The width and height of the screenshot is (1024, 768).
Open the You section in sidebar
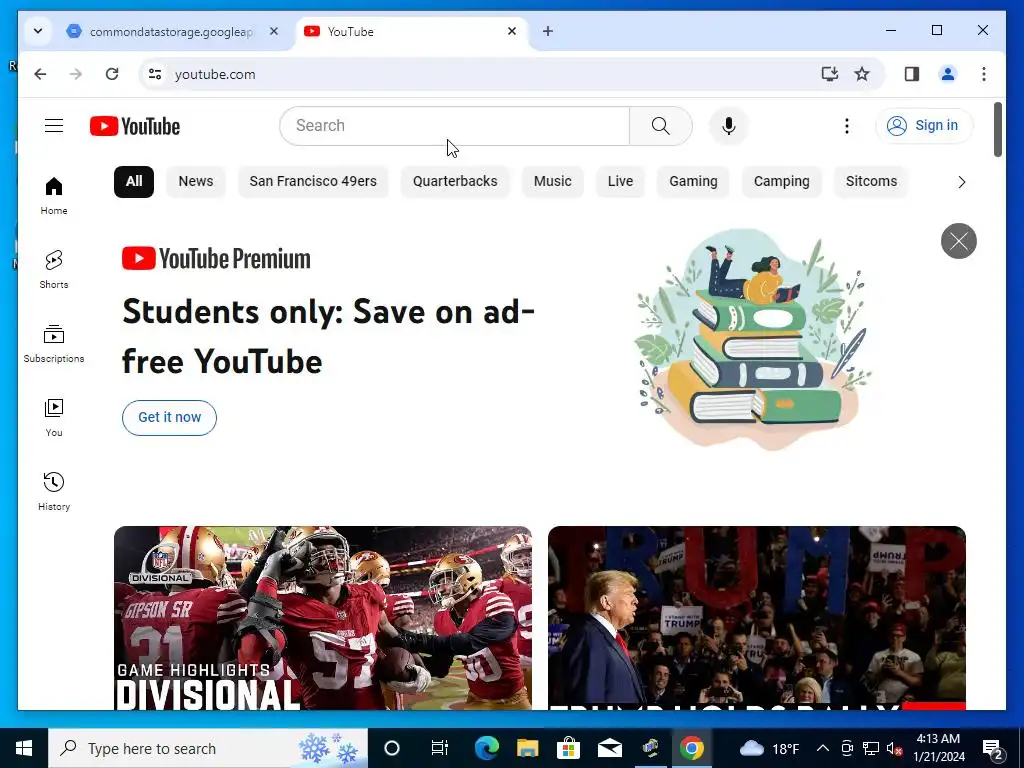click(x=54, y=417)
